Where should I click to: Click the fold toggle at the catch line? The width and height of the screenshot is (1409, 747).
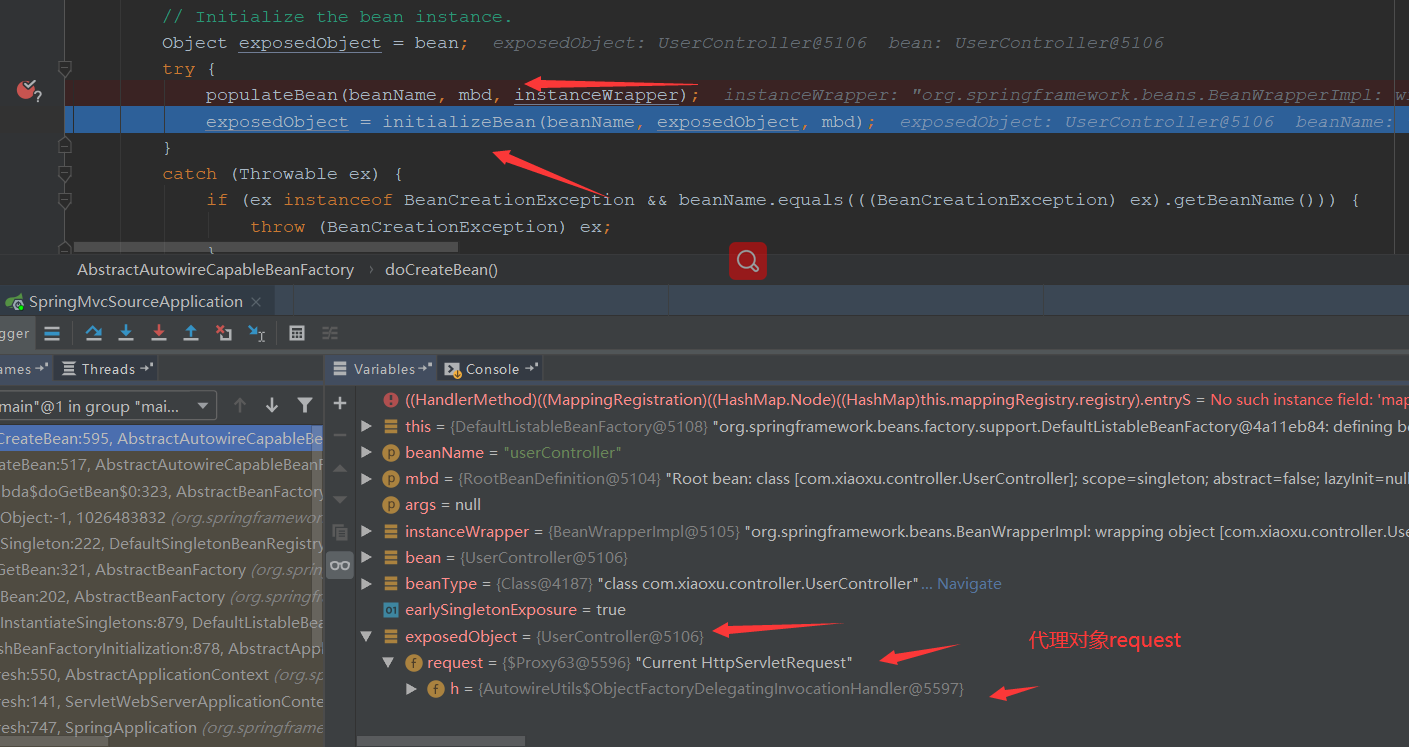pos(64,173)
